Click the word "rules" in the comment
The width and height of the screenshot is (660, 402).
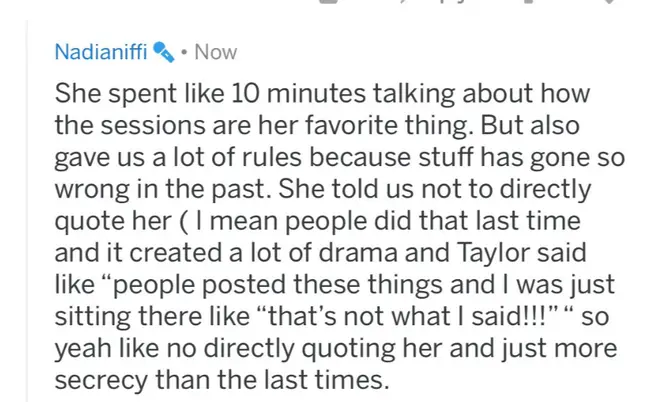click(272, 157)
